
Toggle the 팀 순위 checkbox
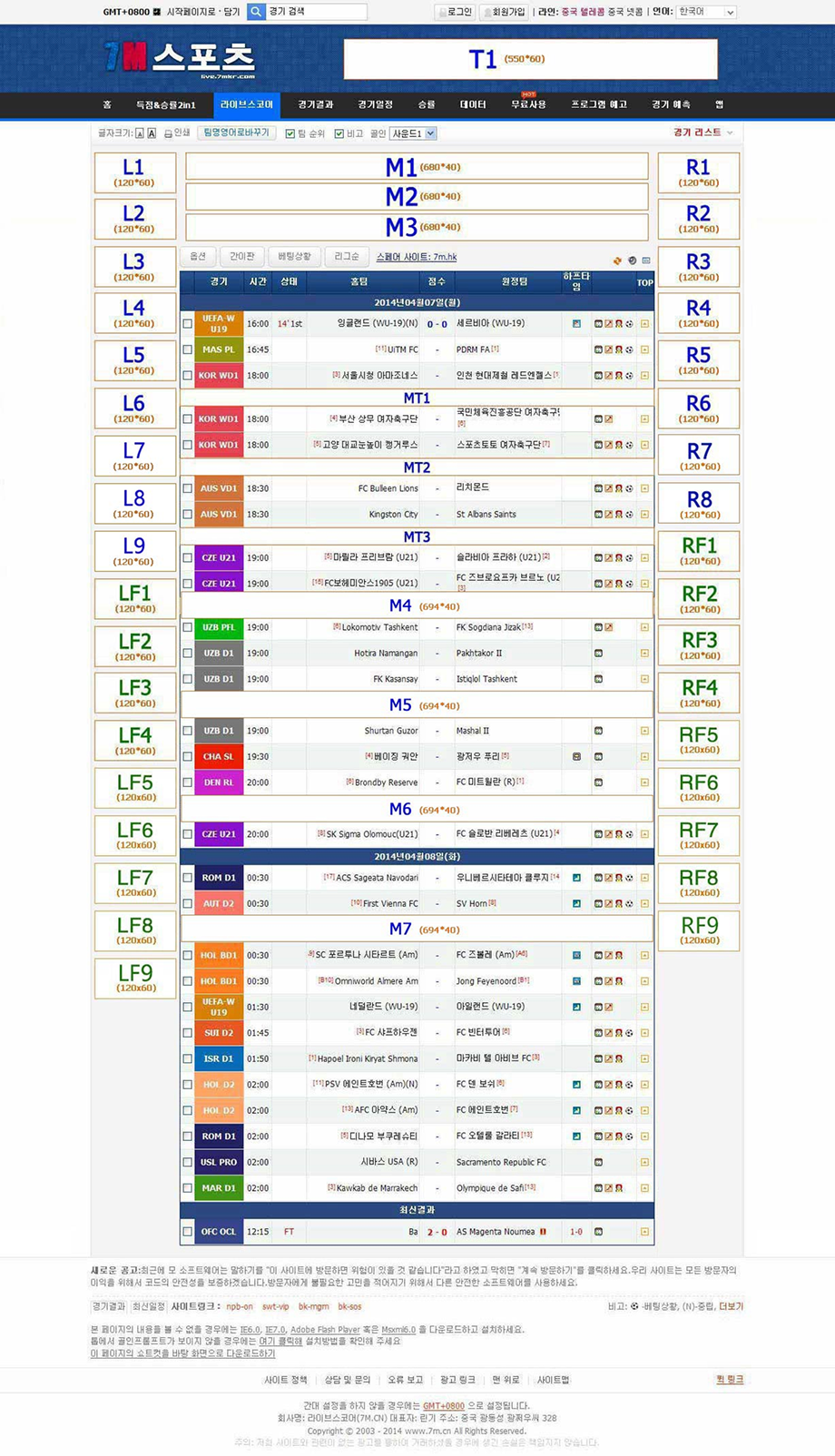point(290,133)
